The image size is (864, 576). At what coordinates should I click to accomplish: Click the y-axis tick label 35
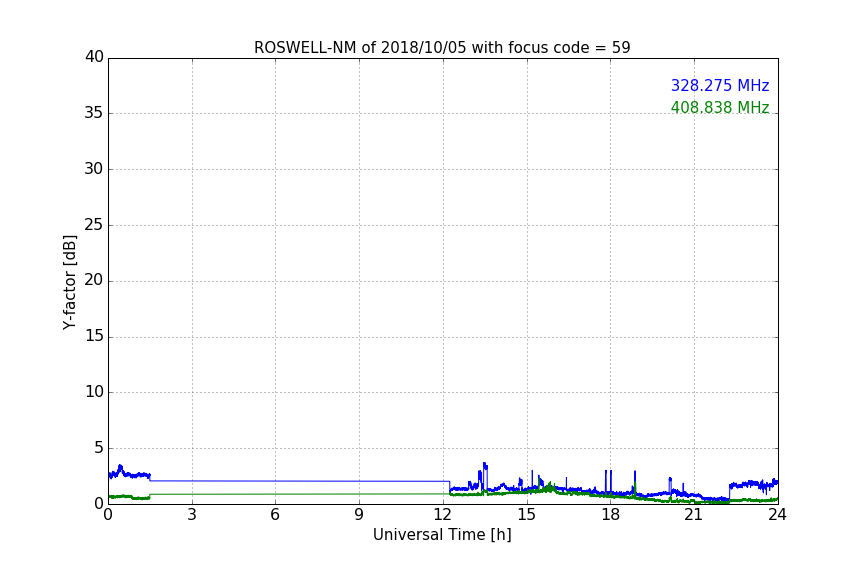94,113
